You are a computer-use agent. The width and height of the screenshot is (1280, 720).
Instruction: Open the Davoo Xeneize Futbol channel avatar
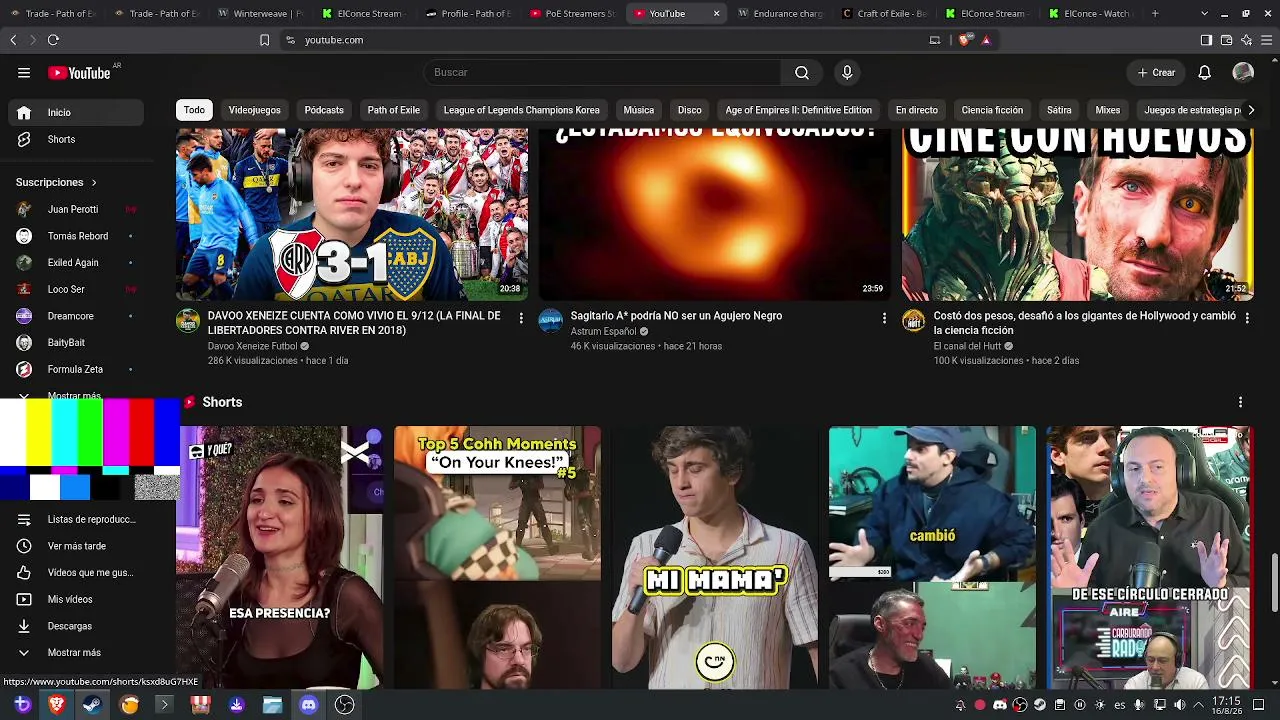[x=188, y=321]
